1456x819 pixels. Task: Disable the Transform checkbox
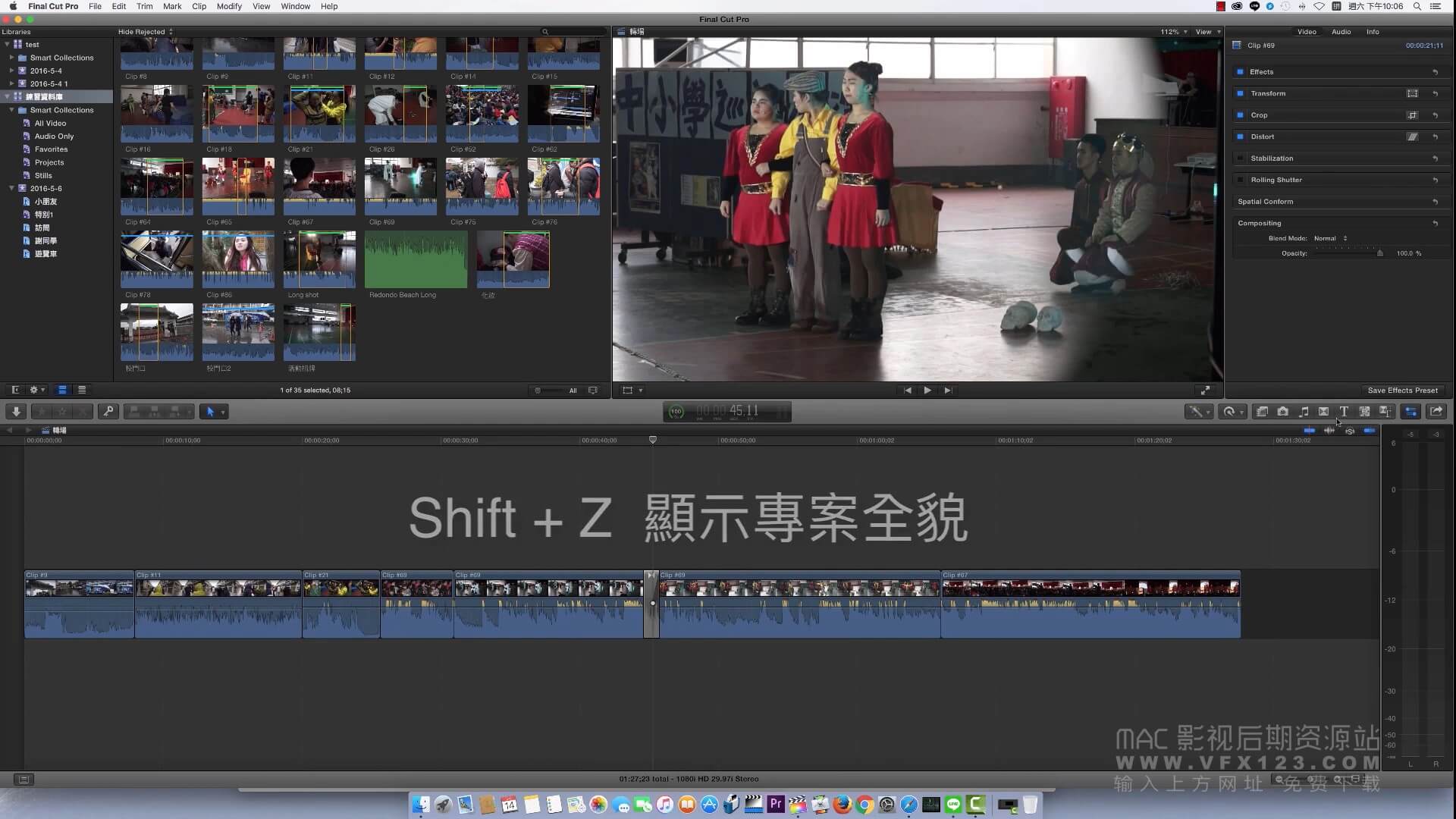coord(1240,94)
